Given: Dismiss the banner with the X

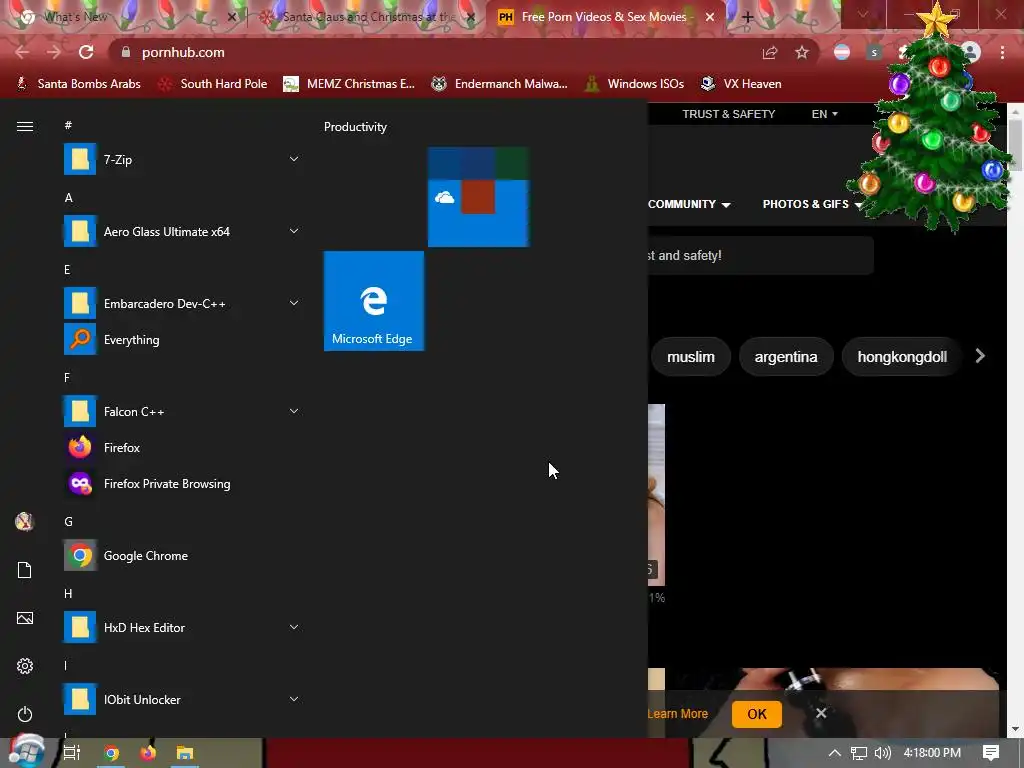Looking at the screenshot, I should point(821,713).
